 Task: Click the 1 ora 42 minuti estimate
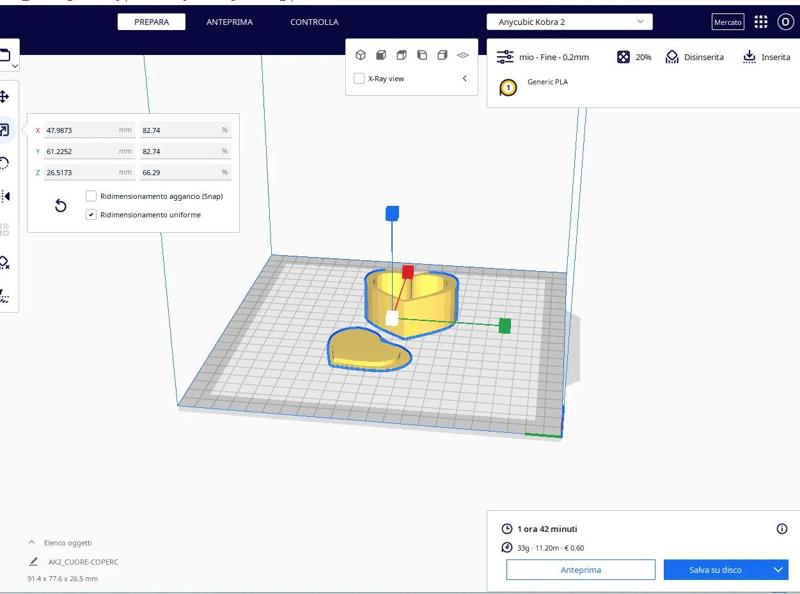click(547, 529)
